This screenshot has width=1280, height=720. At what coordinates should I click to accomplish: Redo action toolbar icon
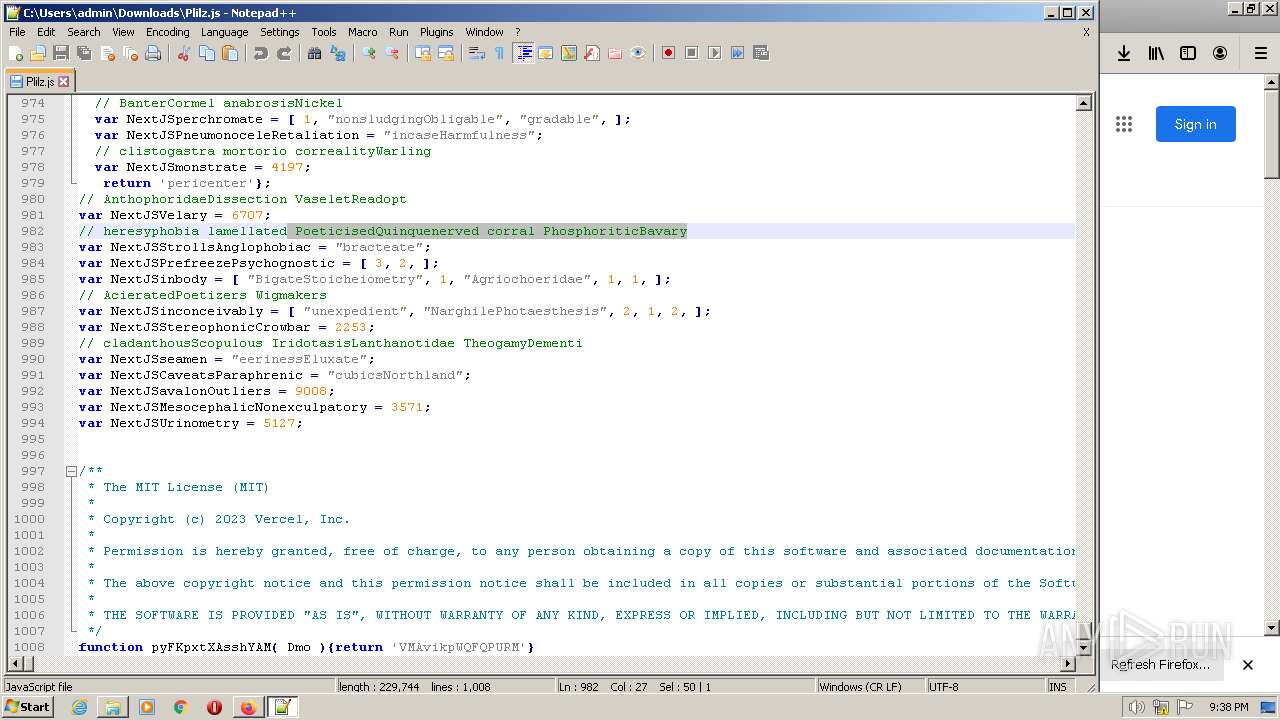tap(284, 53)
